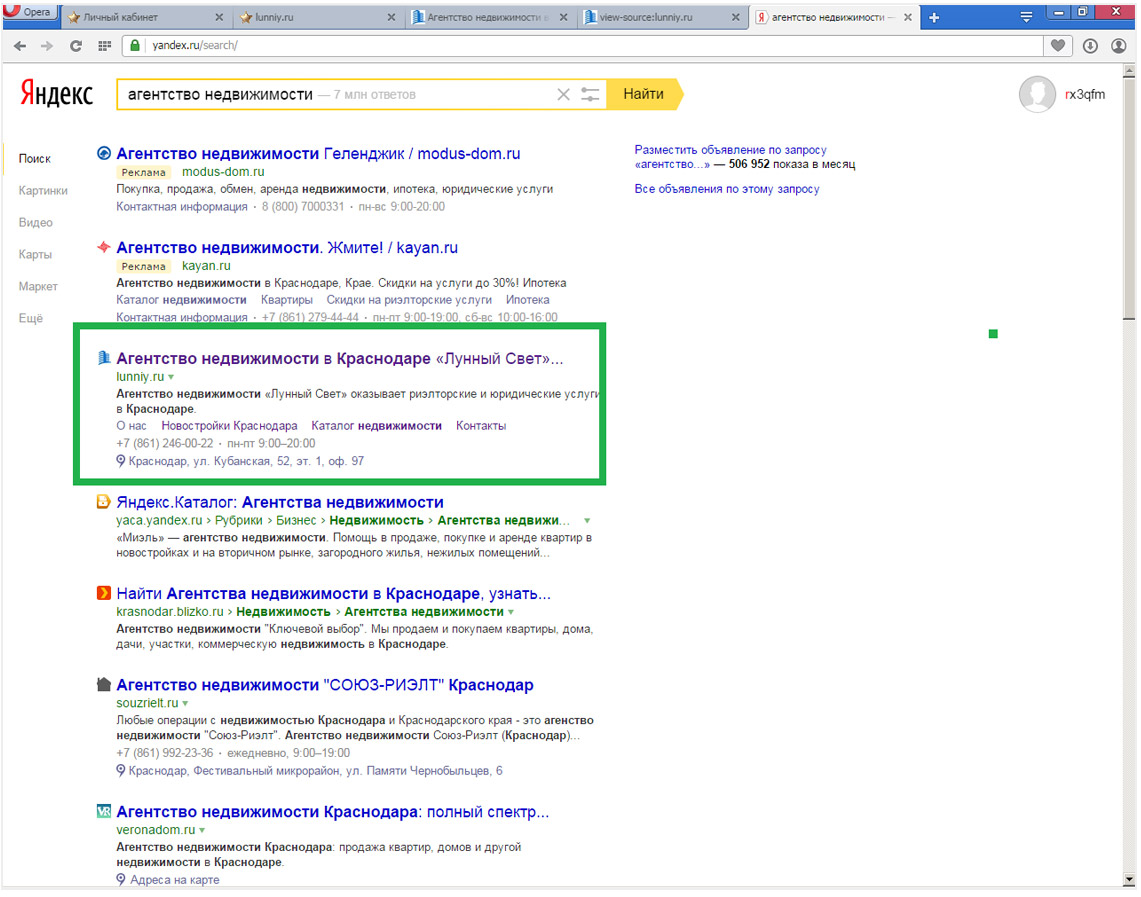
Task: Open the Ещё section menu
Action: click(x=31, y=319)
